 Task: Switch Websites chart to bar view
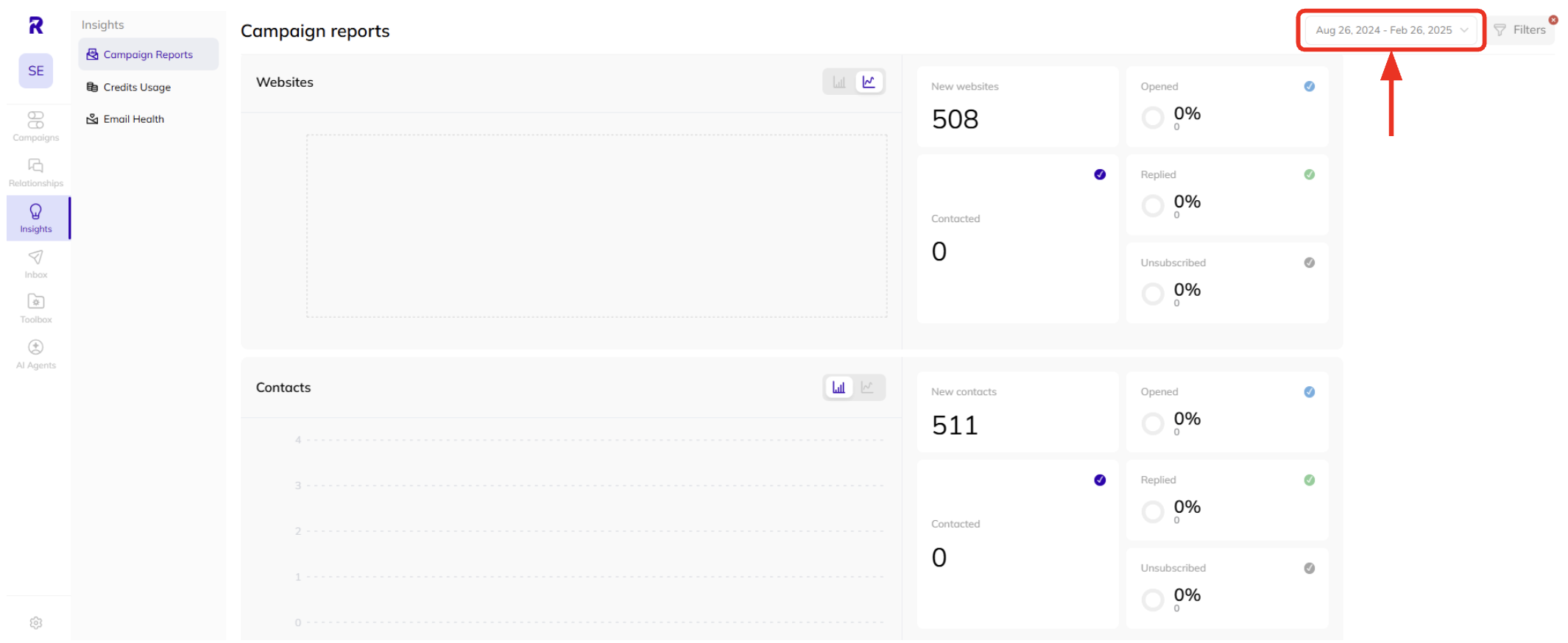point(838,81)
